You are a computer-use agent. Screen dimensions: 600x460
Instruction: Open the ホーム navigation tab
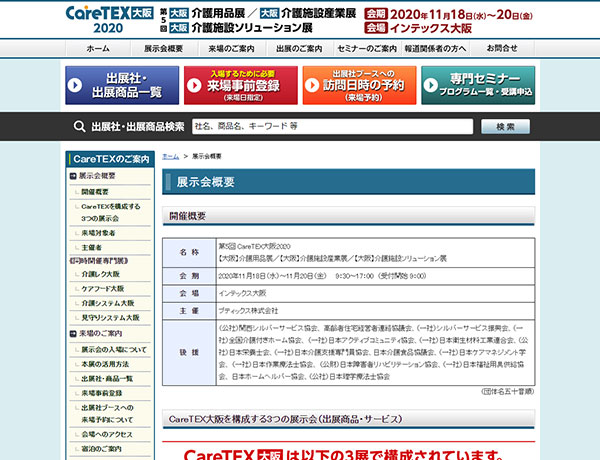coord(98,48)
